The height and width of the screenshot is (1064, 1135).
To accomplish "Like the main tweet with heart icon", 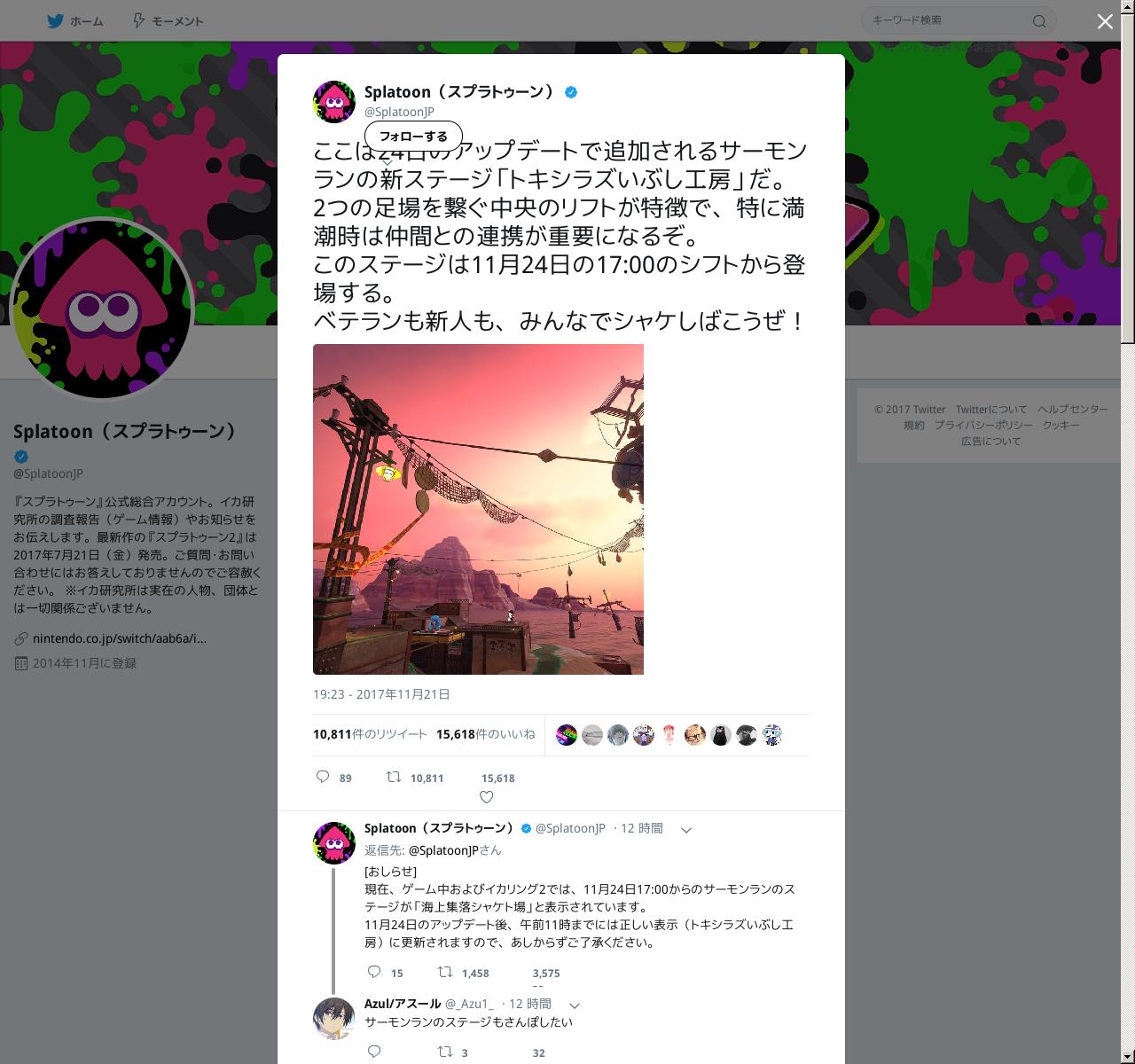I will (x=486, y=796).
